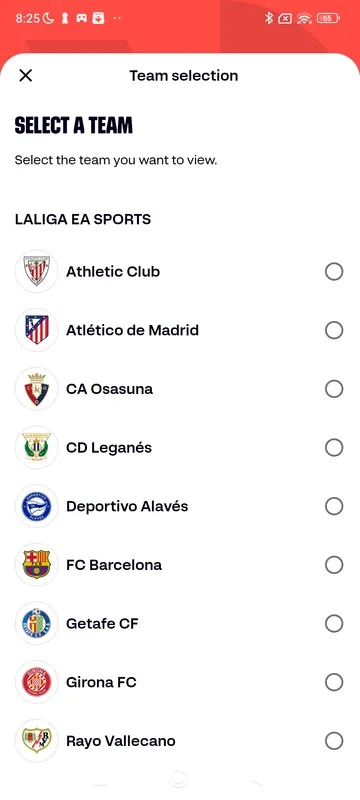Click the CA Osasuna team name
Screen dimensions: 360x800
point(110,389)
